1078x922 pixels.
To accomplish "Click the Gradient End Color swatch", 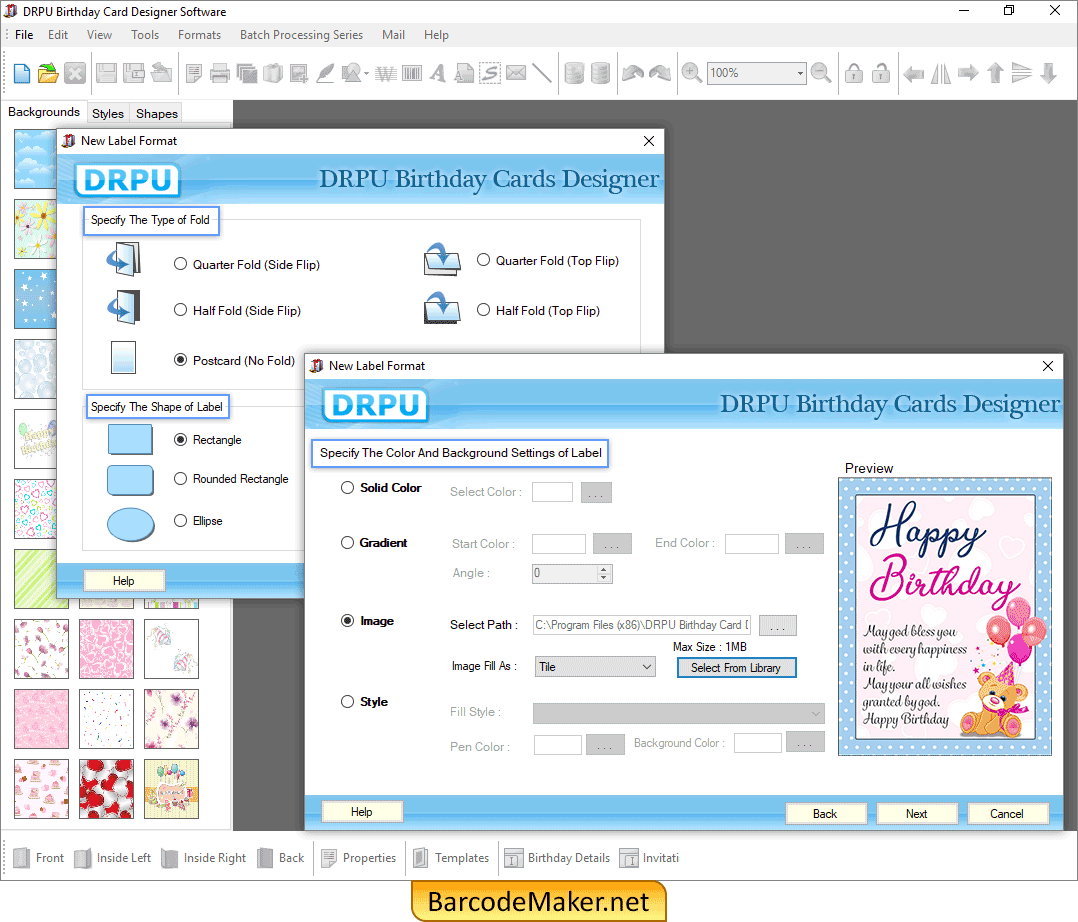I will 751,544.
